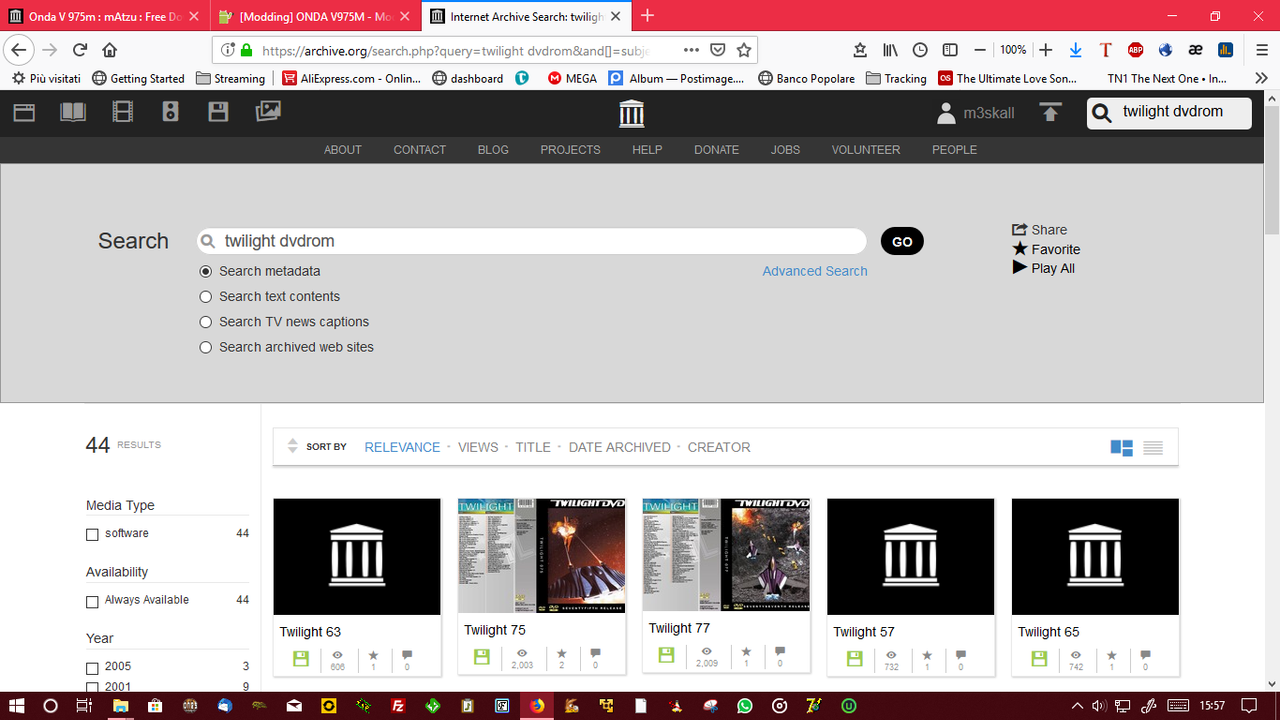Switch to list view of results
Image resolution: width=1280 pixels, height=720 pixels.
coord(1153,448)
